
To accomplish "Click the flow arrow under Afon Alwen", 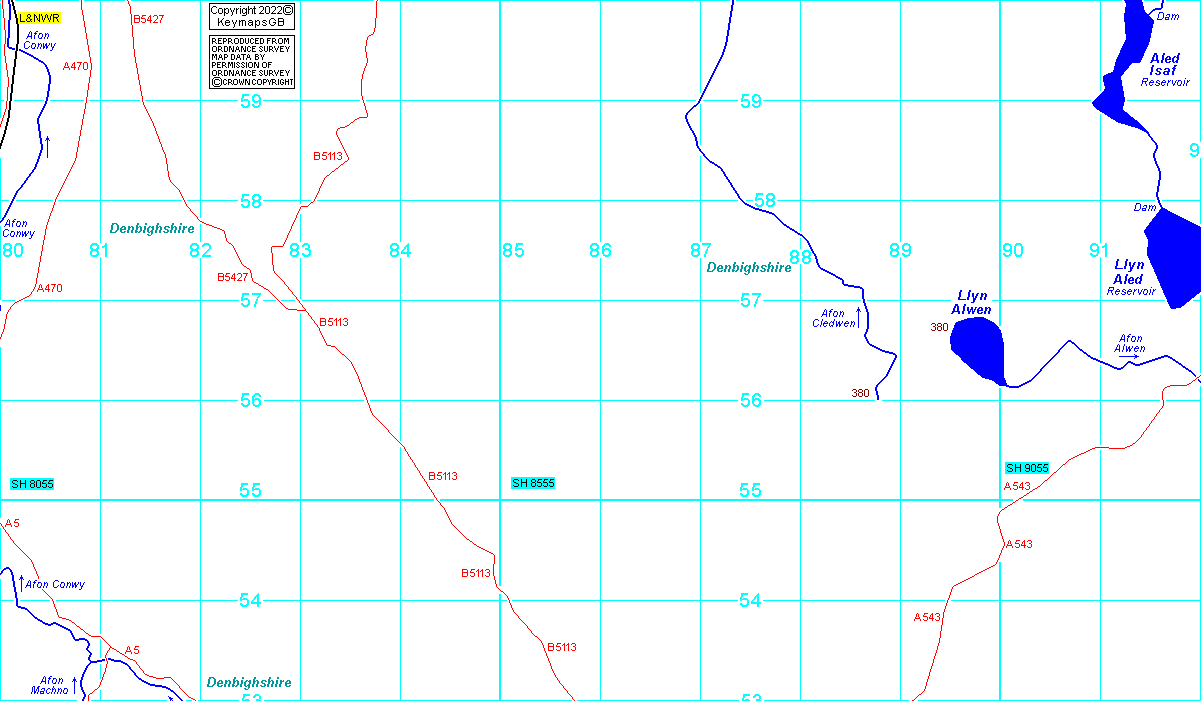I will (x=1129, y=357).
